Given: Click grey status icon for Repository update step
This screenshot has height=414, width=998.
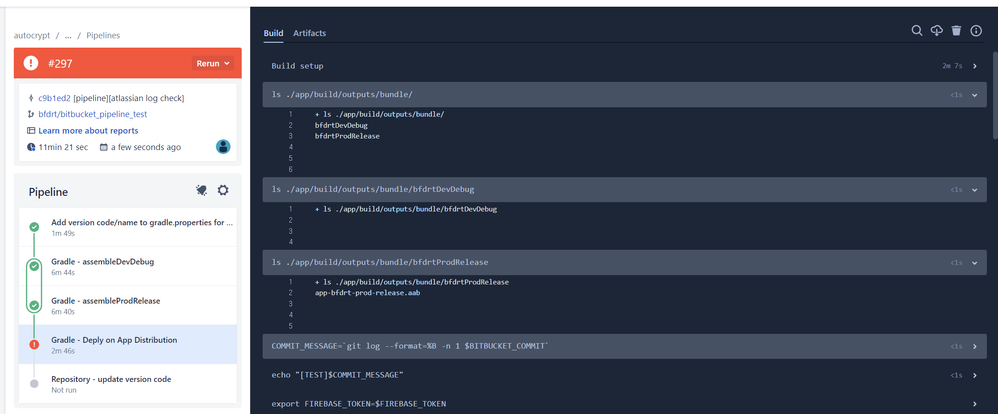Looking at the screenshot, I should 34,383.
